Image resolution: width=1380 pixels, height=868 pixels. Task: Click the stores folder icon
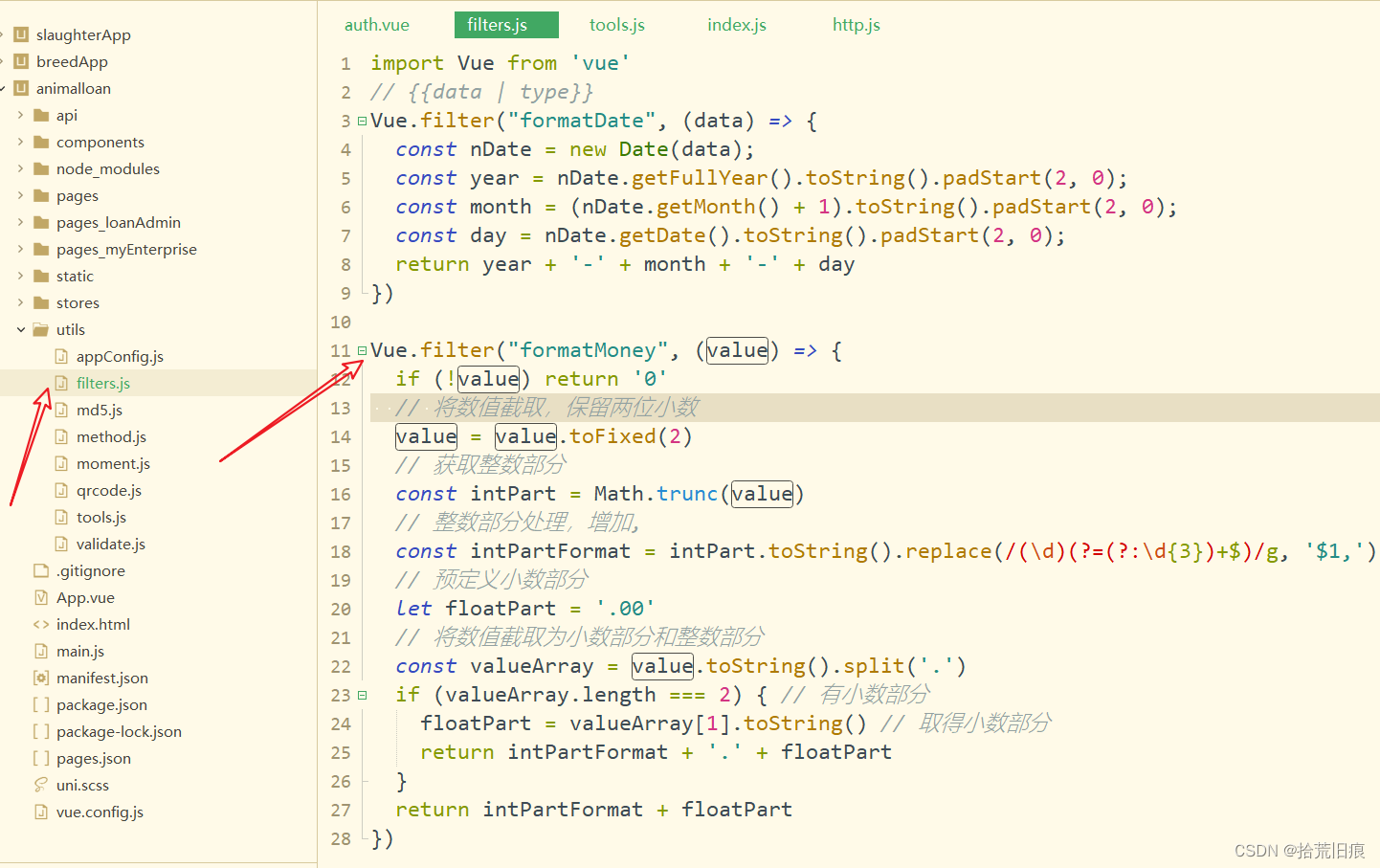(41, 302)
